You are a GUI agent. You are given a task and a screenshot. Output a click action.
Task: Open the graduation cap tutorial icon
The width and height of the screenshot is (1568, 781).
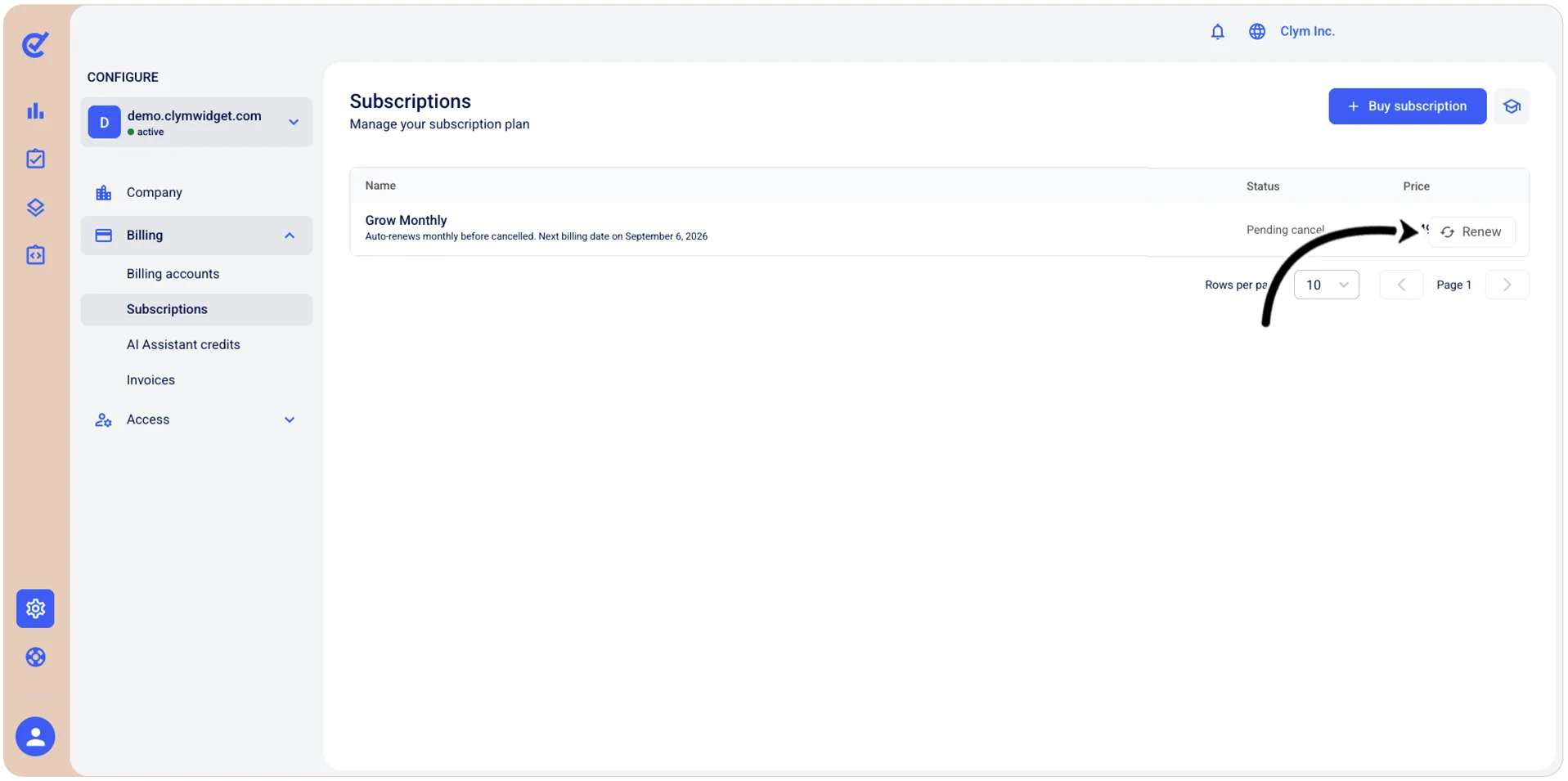point(1512,106)
